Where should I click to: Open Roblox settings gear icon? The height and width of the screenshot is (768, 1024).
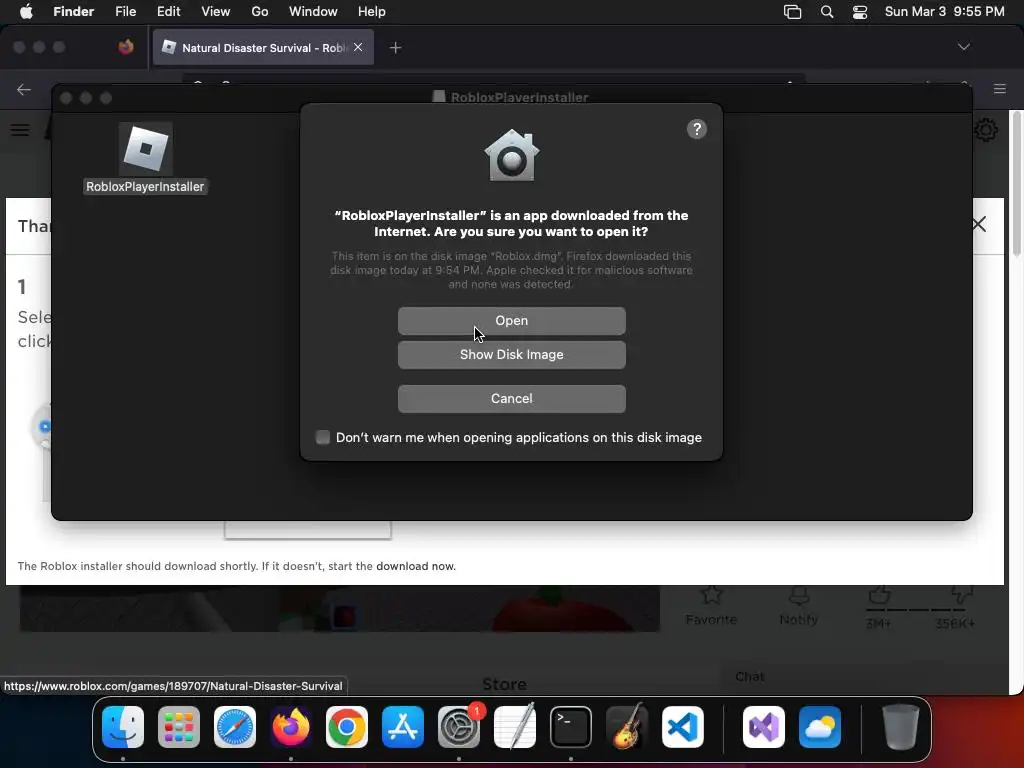point(986,130)
